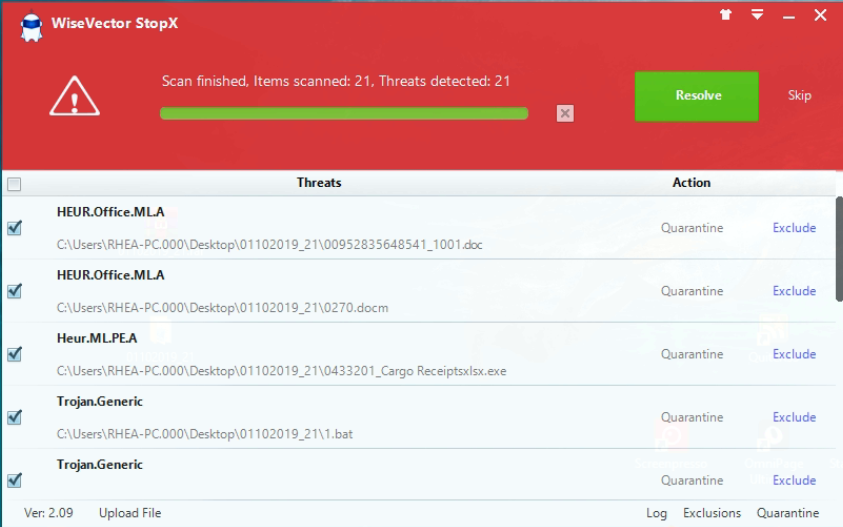Open the Quarantine link in footer
Image resolution: width=843 pixels, height=527 pixels.
(x=788, y=513)
